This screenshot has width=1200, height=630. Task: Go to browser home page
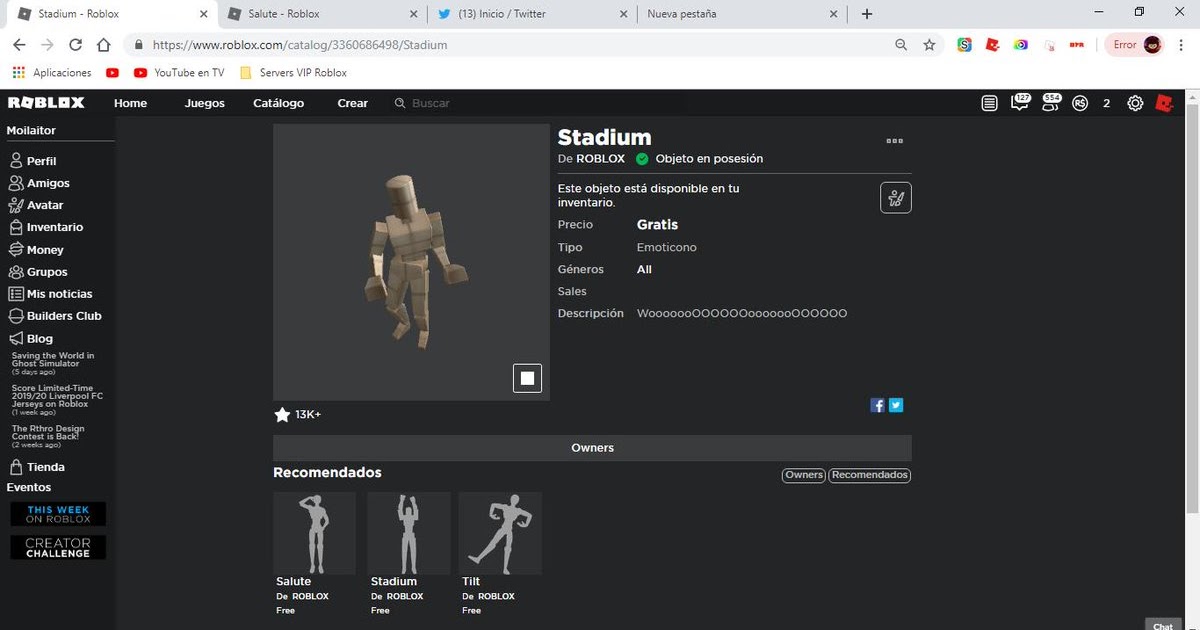coord(103,45)
